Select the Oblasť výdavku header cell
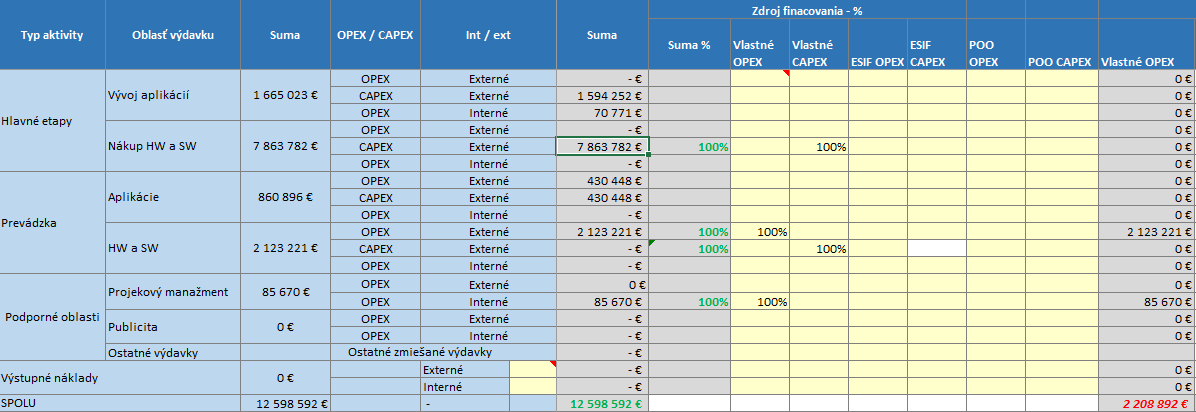The image size is (1196, 412). tap(172, 35)
